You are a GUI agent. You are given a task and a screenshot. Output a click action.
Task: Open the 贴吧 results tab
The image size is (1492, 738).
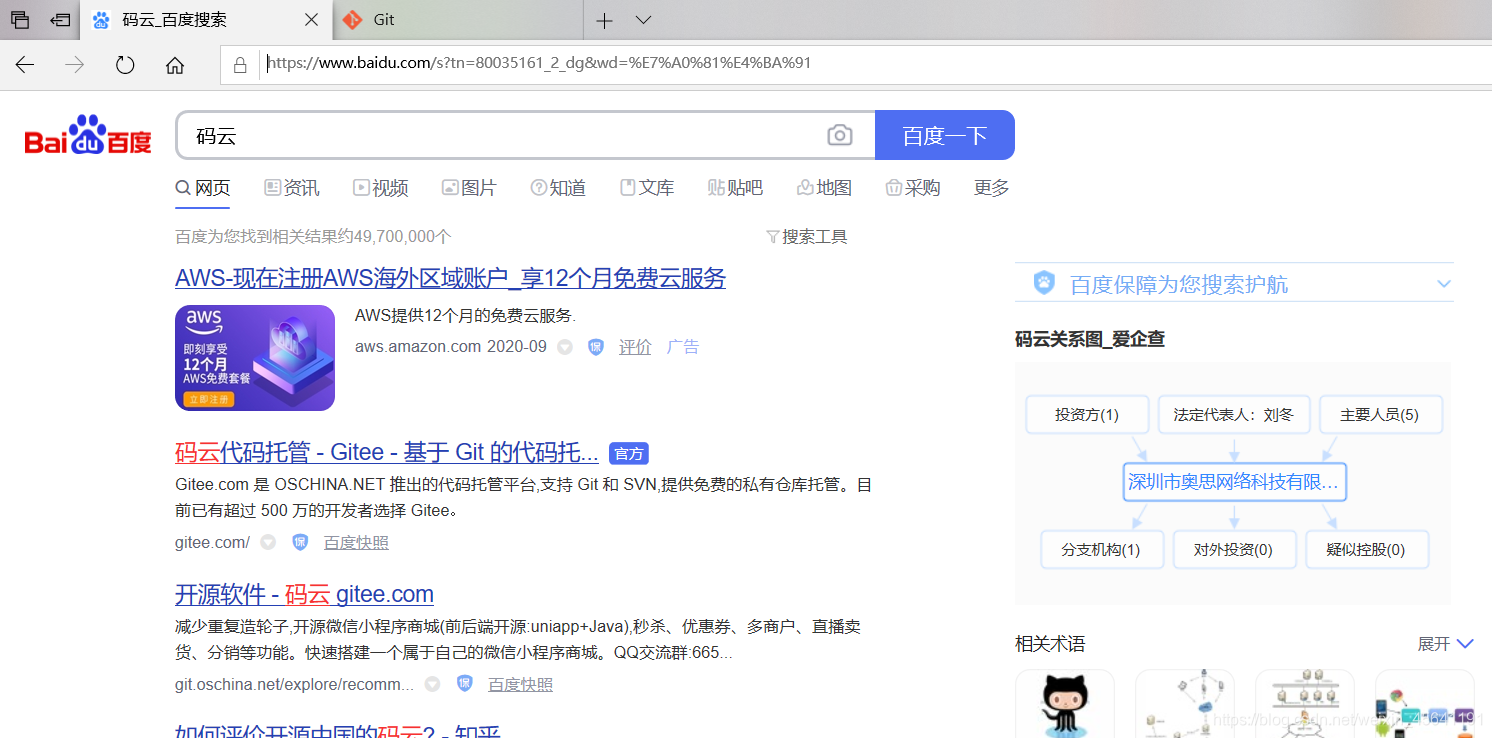point(735,188)
